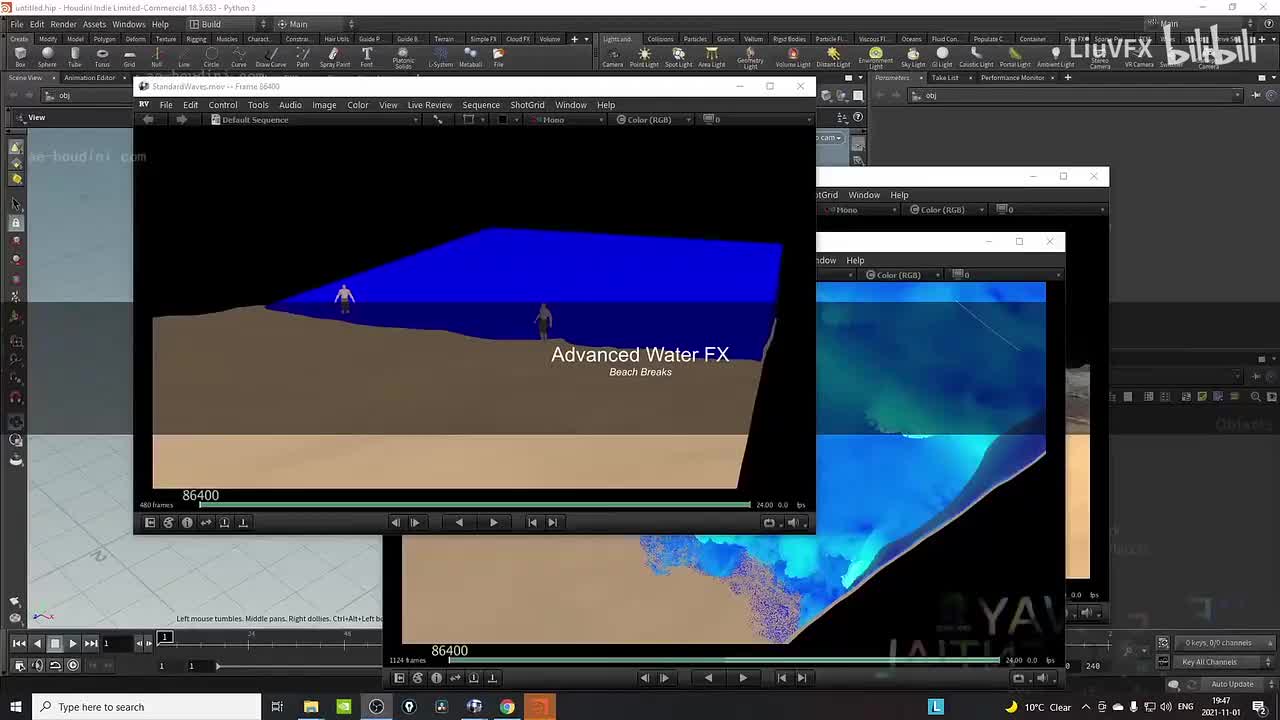Open the Performance Monitor tab
Screen dimensions: 1280x720
pos(1012,78)
